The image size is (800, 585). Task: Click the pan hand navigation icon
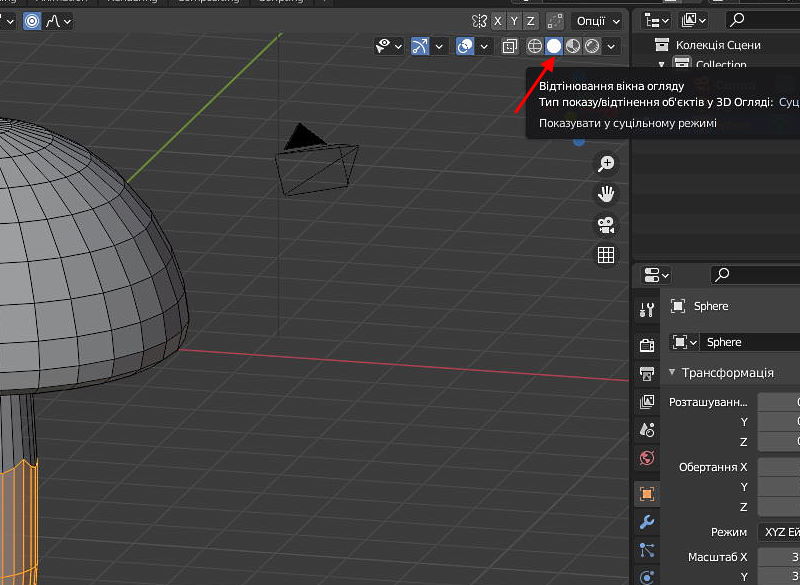point(606,194)
